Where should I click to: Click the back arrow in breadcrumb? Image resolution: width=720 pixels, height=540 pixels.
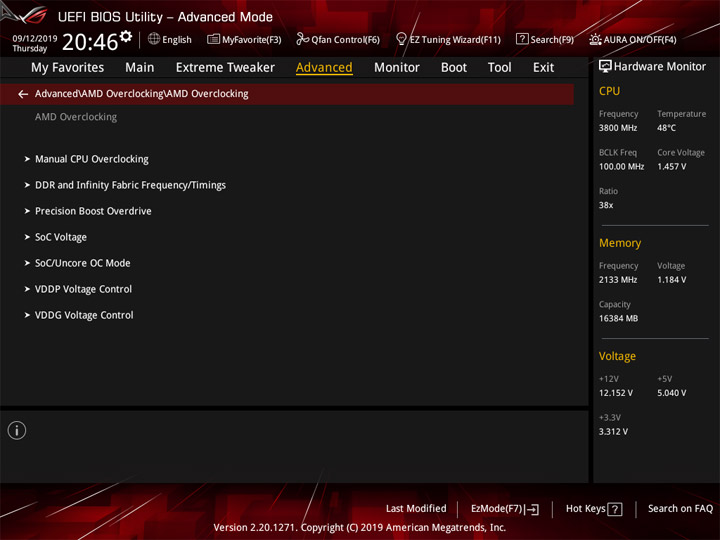click(x=23, y=94)
